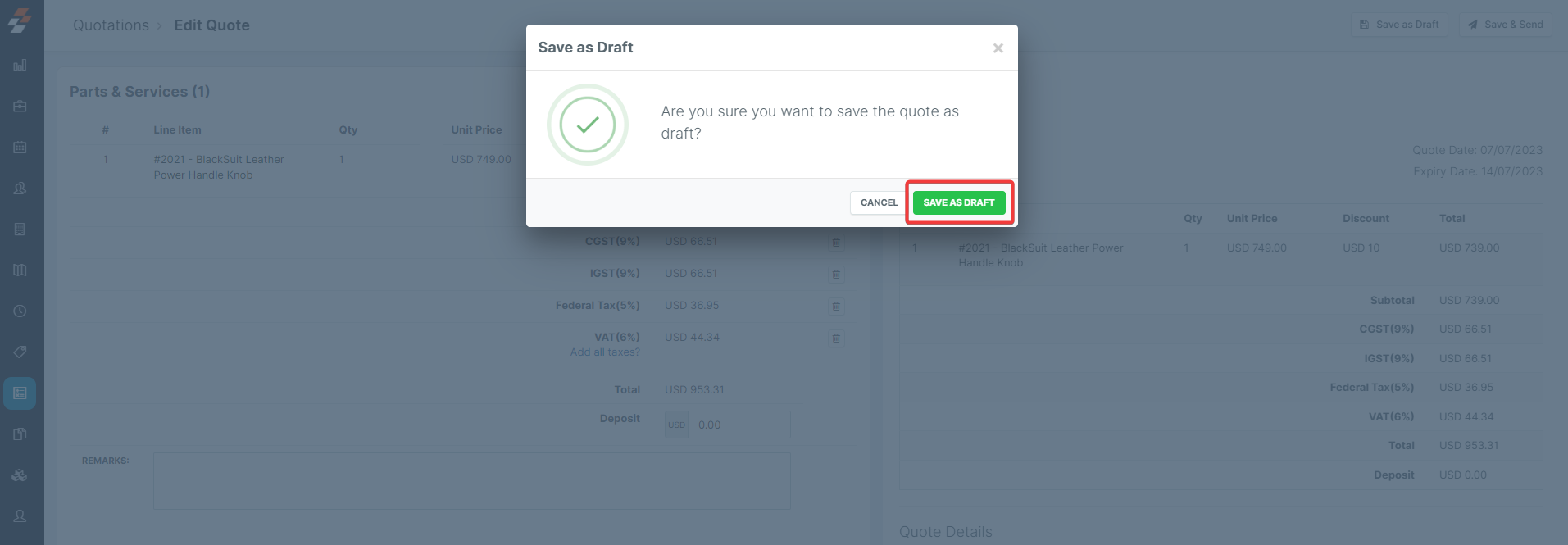Delete the VAT(6%) tax row
The image size is (1568, 545).
(836, 338)
